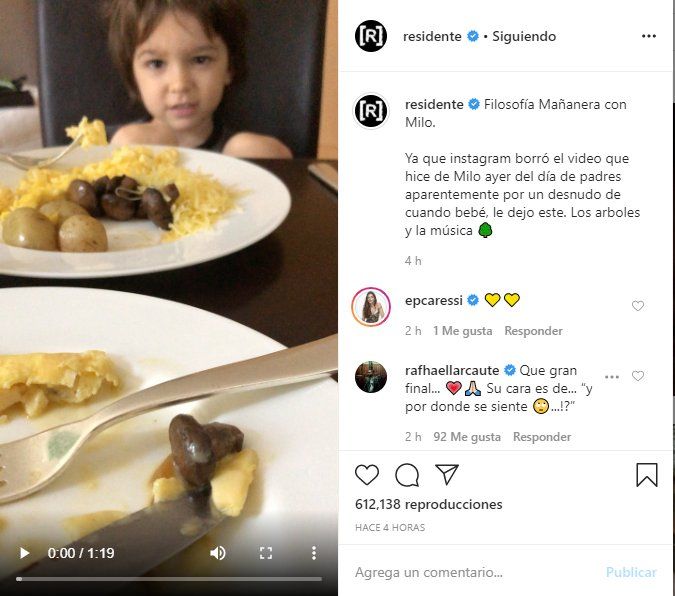Reply to epcaressi's comment
This screenshot has height=596, width=675.
(x=533, y=331)
